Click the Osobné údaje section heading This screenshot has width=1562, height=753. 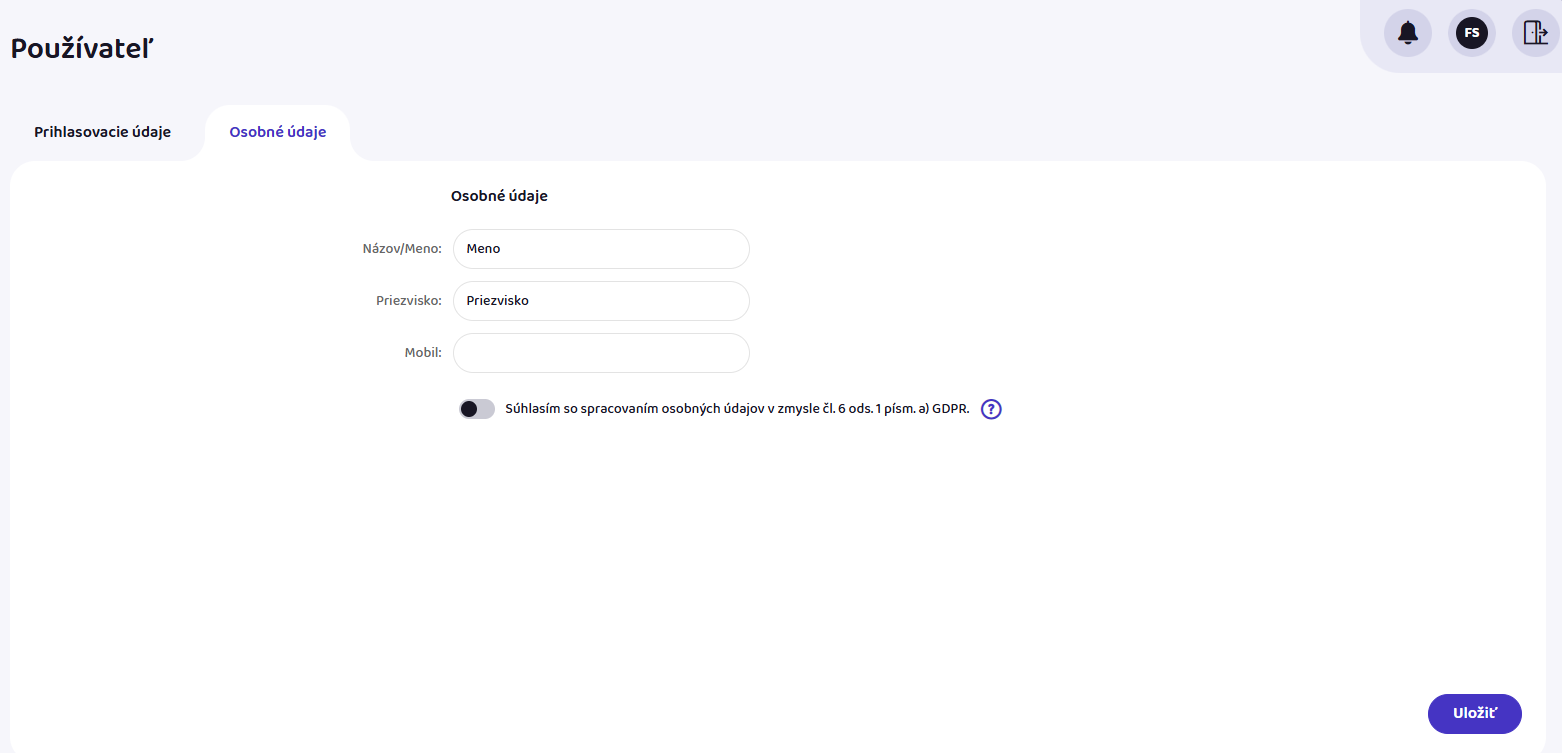[x=499, y=196]
